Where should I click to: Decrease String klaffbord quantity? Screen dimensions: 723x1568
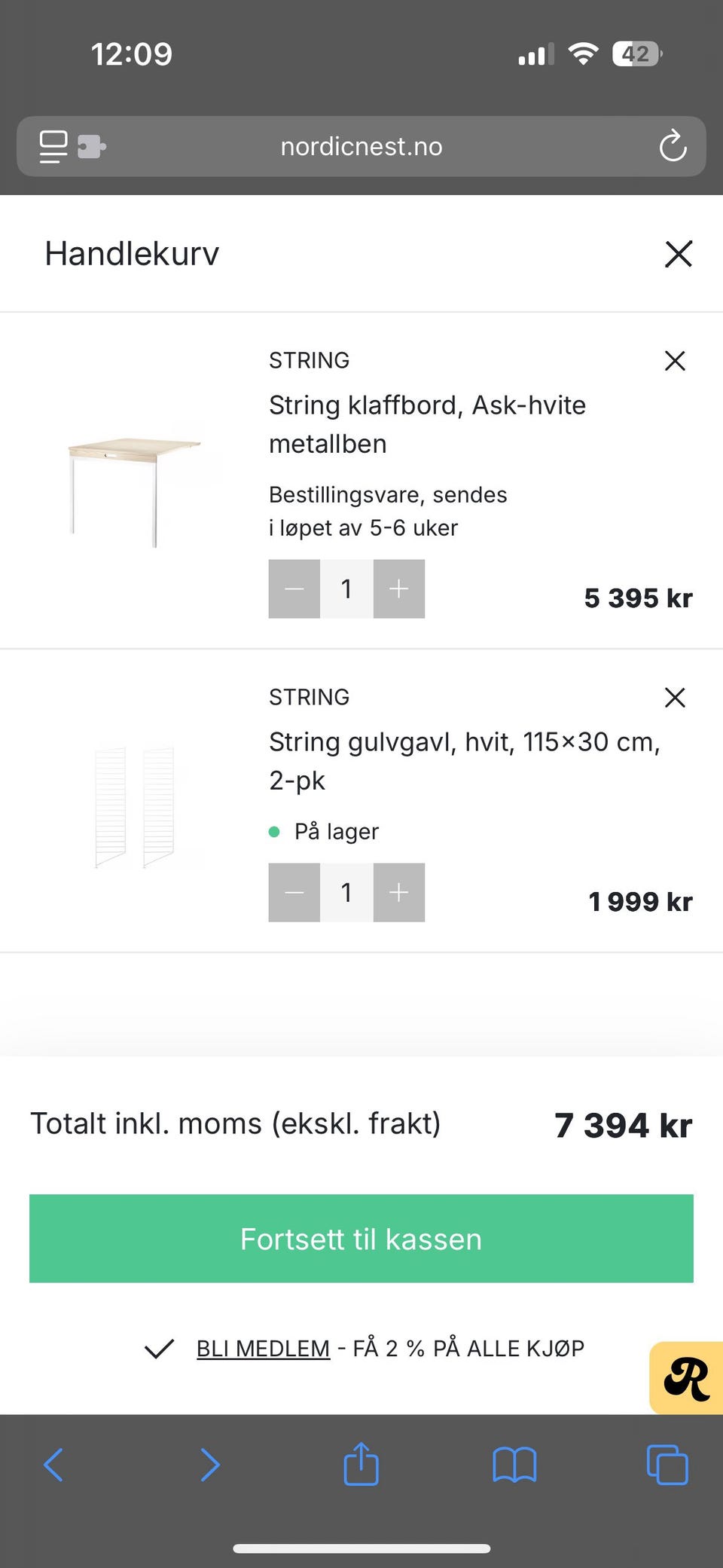tap(294, 589)
